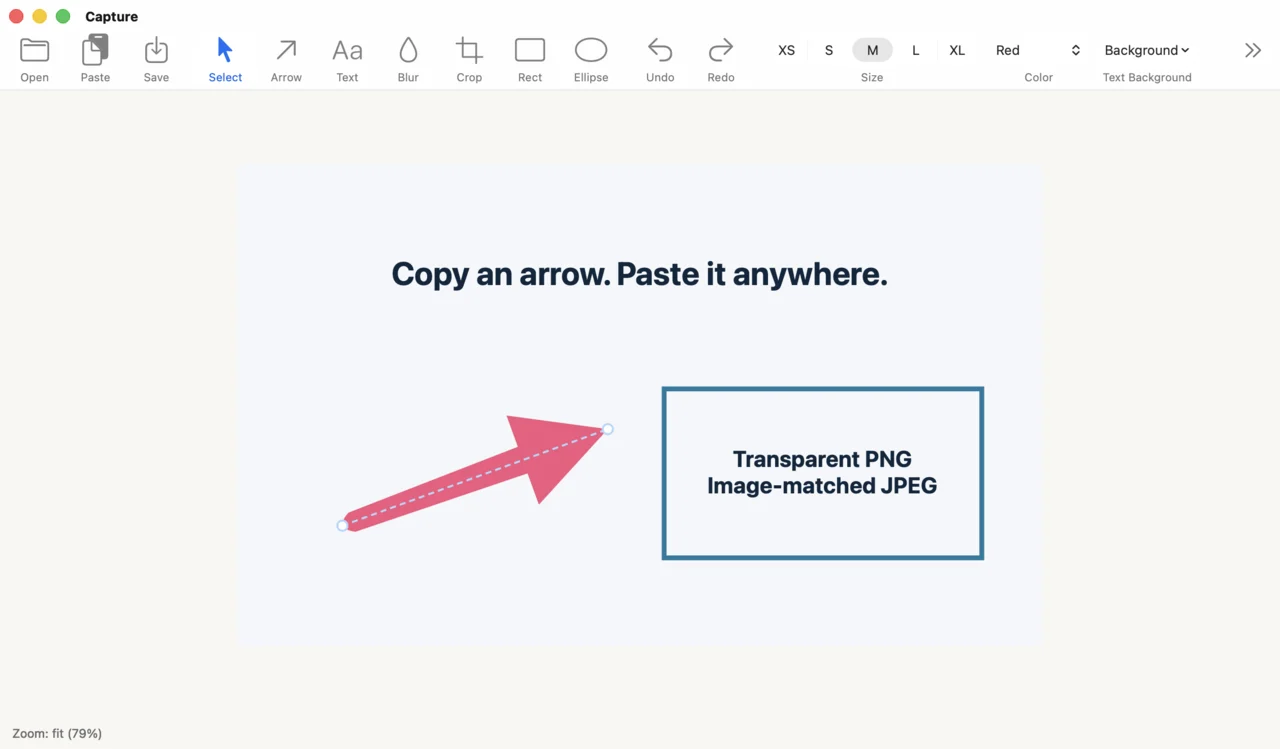Undo the last edit
The image size is (1280, 749).
[x=660, y=59]
